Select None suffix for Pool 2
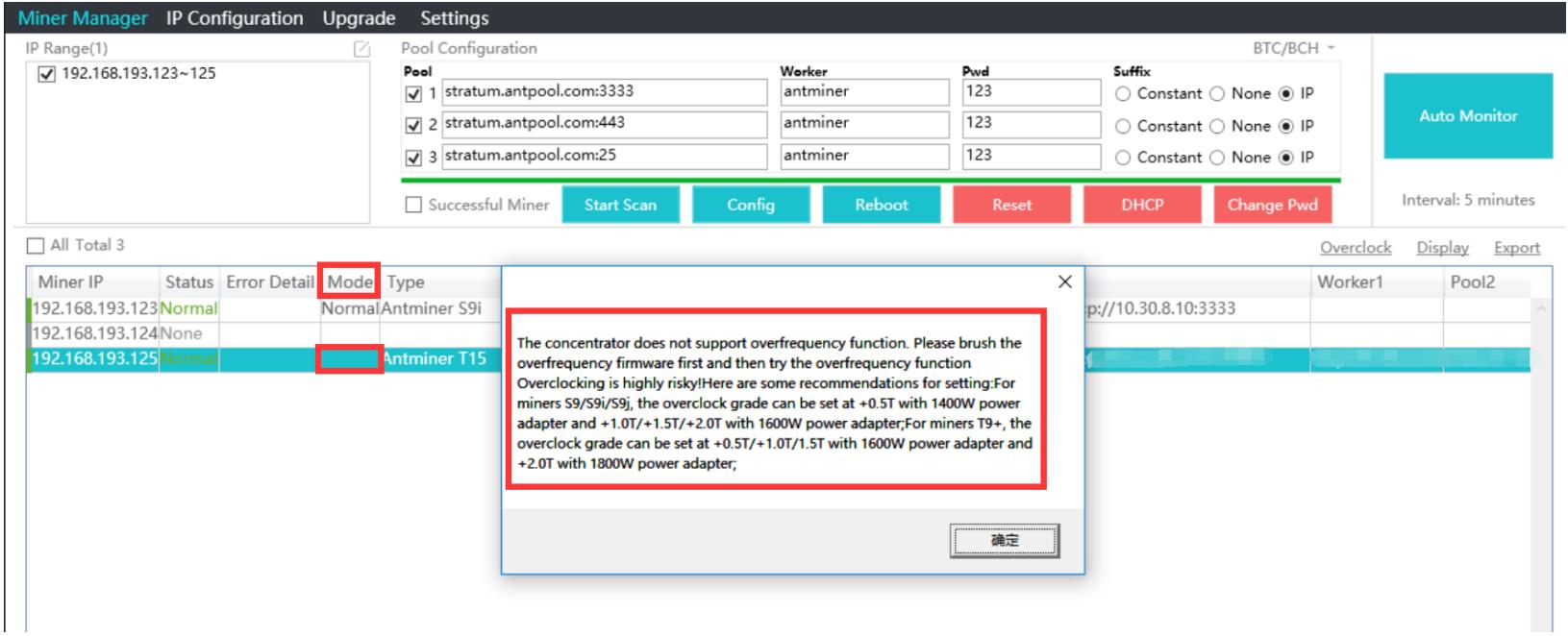 pos(1217,127)
